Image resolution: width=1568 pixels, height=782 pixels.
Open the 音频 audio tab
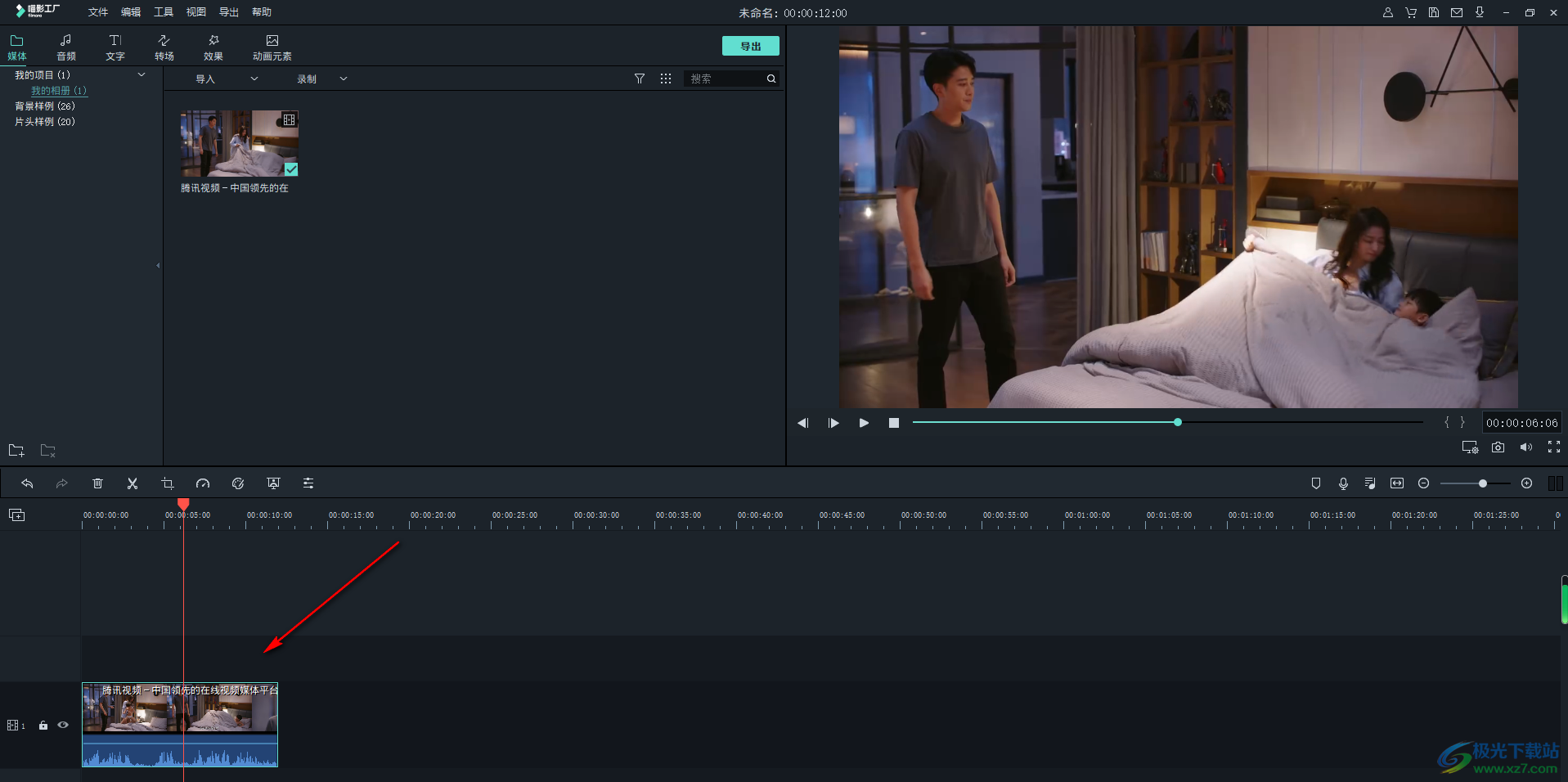point(66,47)
